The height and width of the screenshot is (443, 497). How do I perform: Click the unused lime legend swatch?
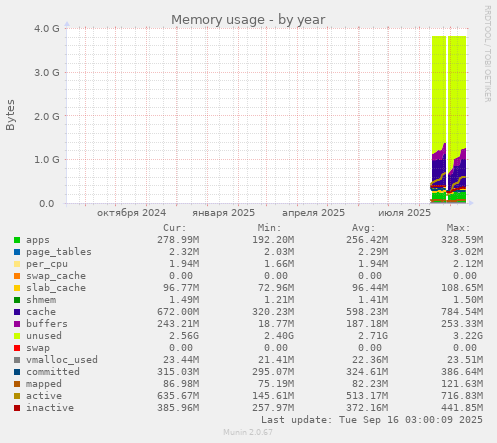click(x=17, y=336)
